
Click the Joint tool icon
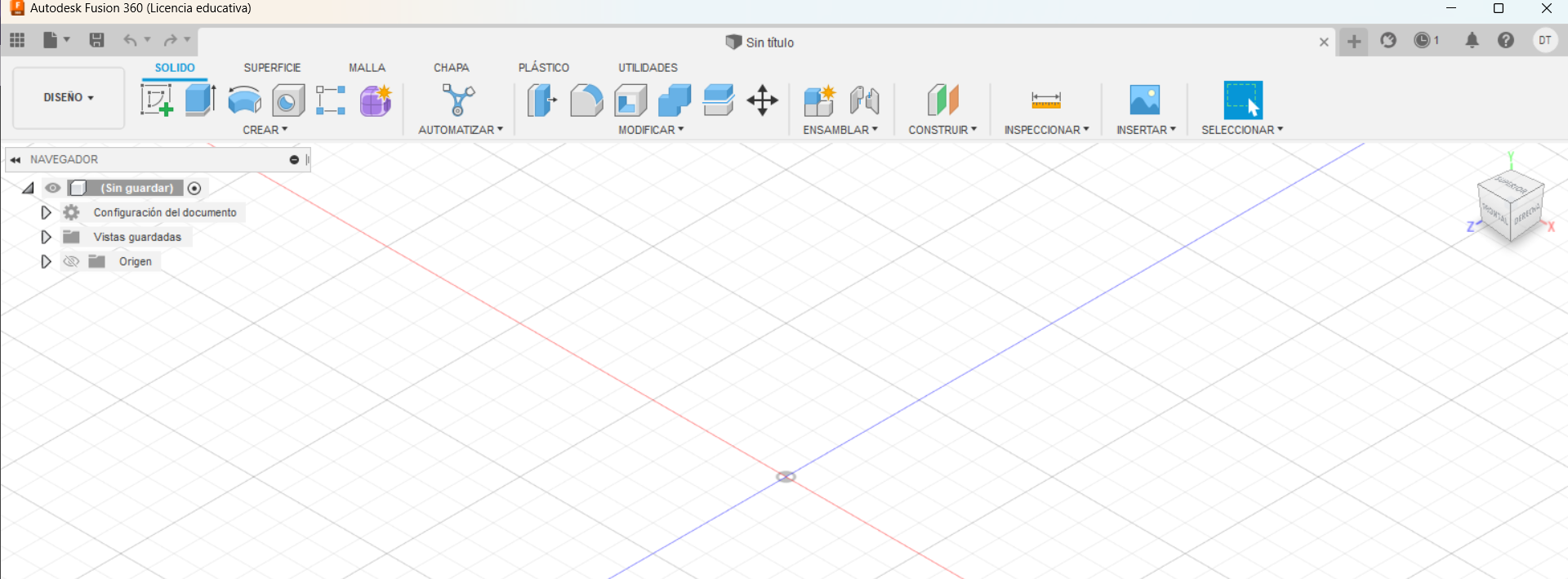coord(864,100)
